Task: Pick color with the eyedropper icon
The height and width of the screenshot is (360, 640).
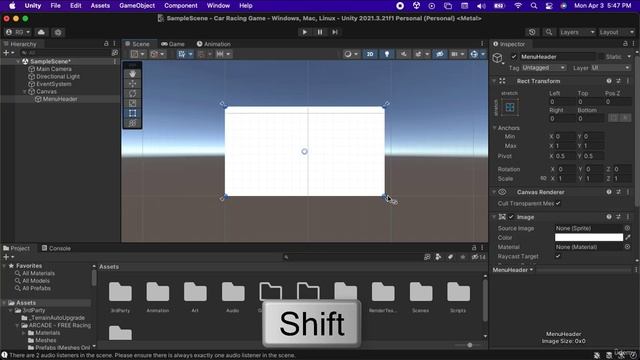Action: [628, 237]
